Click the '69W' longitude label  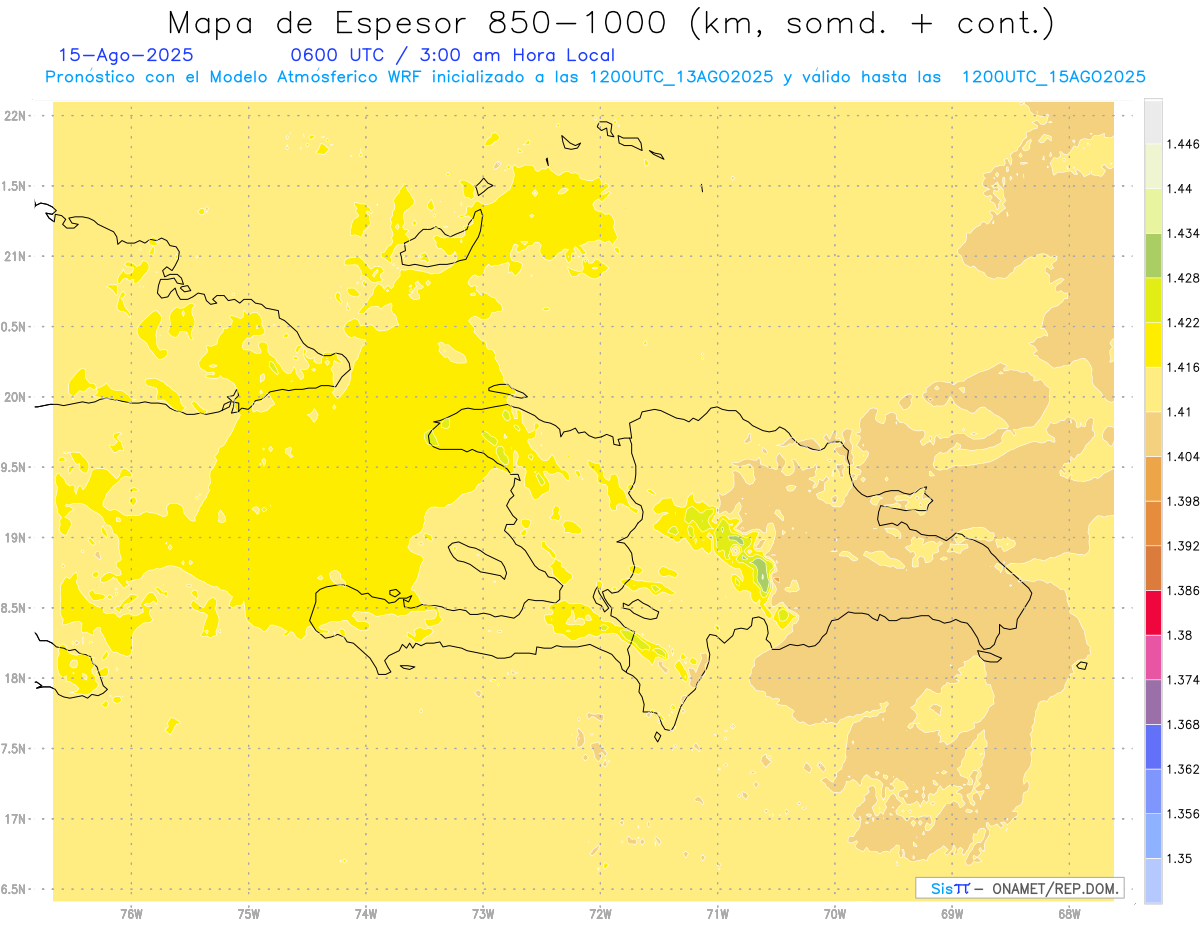[x=951, y=914]
